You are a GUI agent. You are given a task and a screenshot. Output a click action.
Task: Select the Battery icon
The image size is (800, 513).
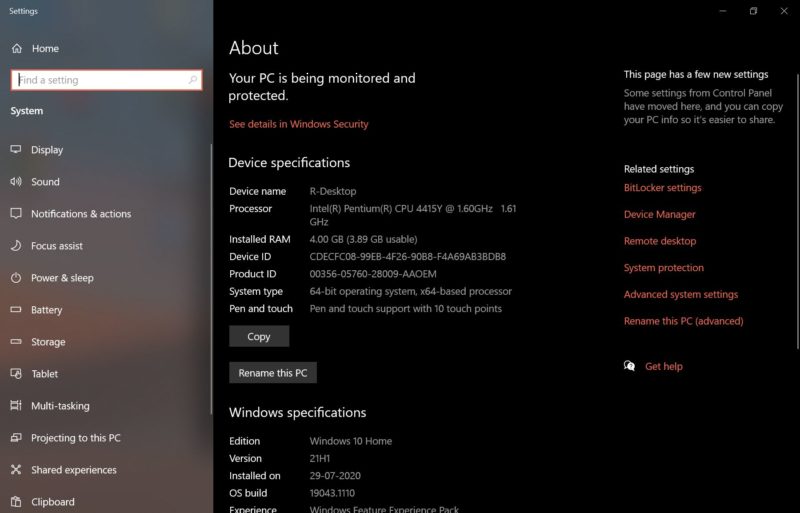coord(16,309)
